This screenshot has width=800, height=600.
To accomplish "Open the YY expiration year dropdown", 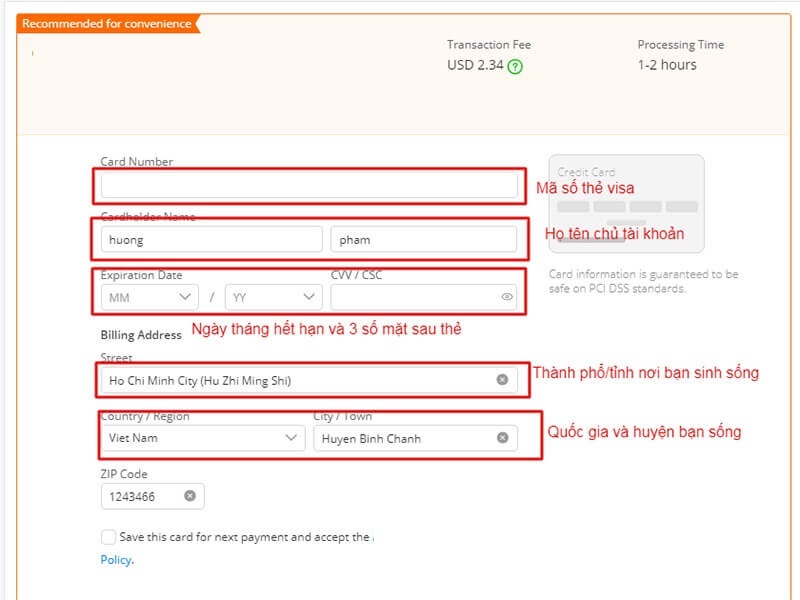I will 273,297.
